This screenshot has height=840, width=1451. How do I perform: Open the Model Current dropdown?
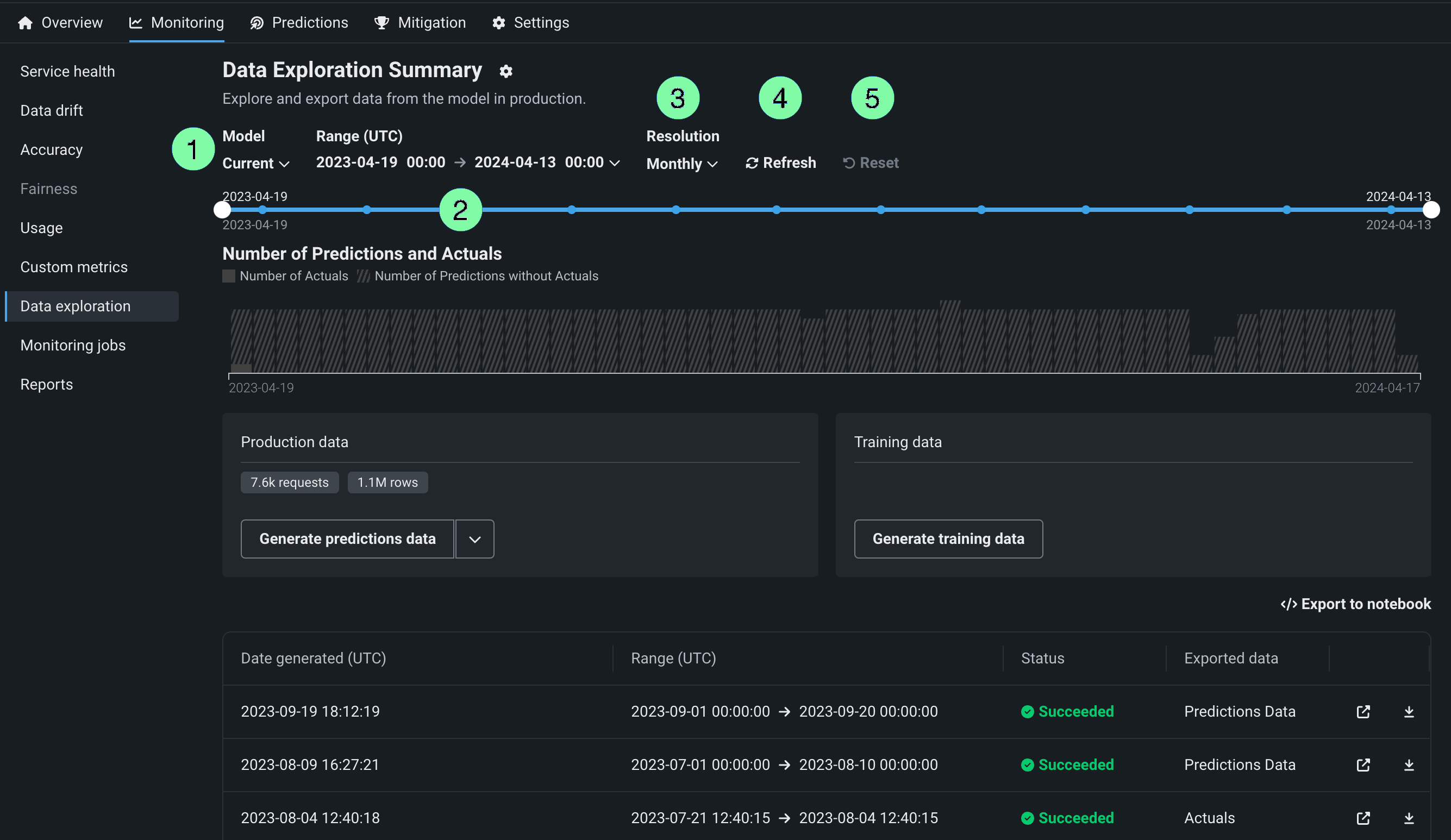point(255,164)
